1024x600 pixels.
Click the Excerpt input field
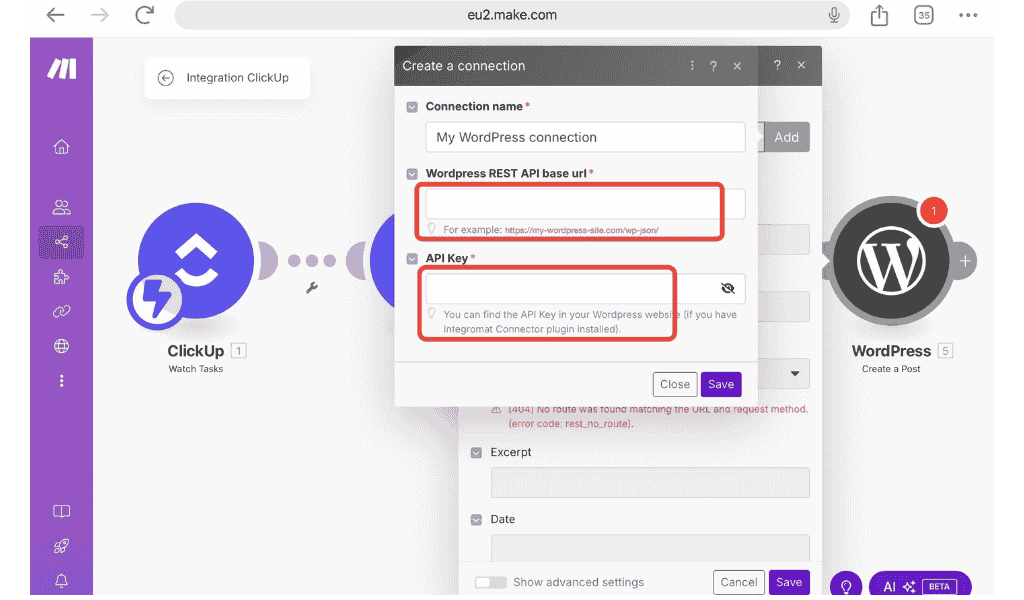coord(650,483)
